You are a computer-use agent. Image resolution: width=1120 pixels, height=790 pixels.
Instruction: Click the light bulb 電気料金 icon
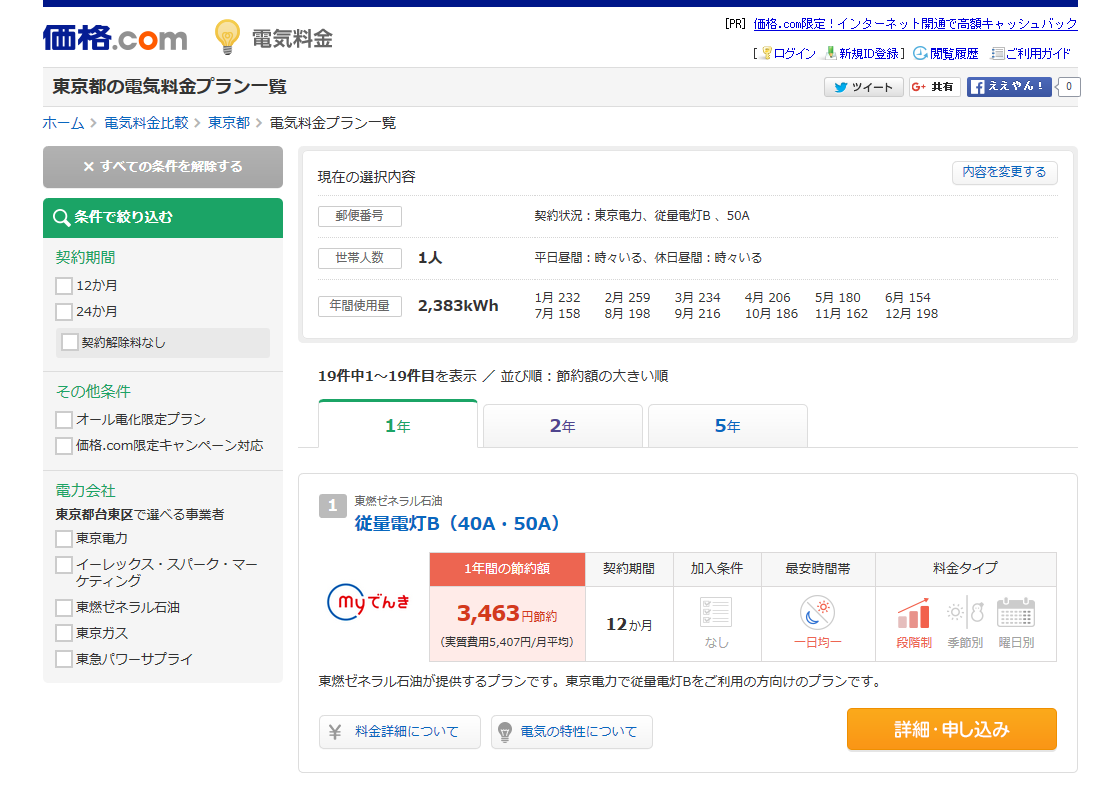tap(227, 37)
